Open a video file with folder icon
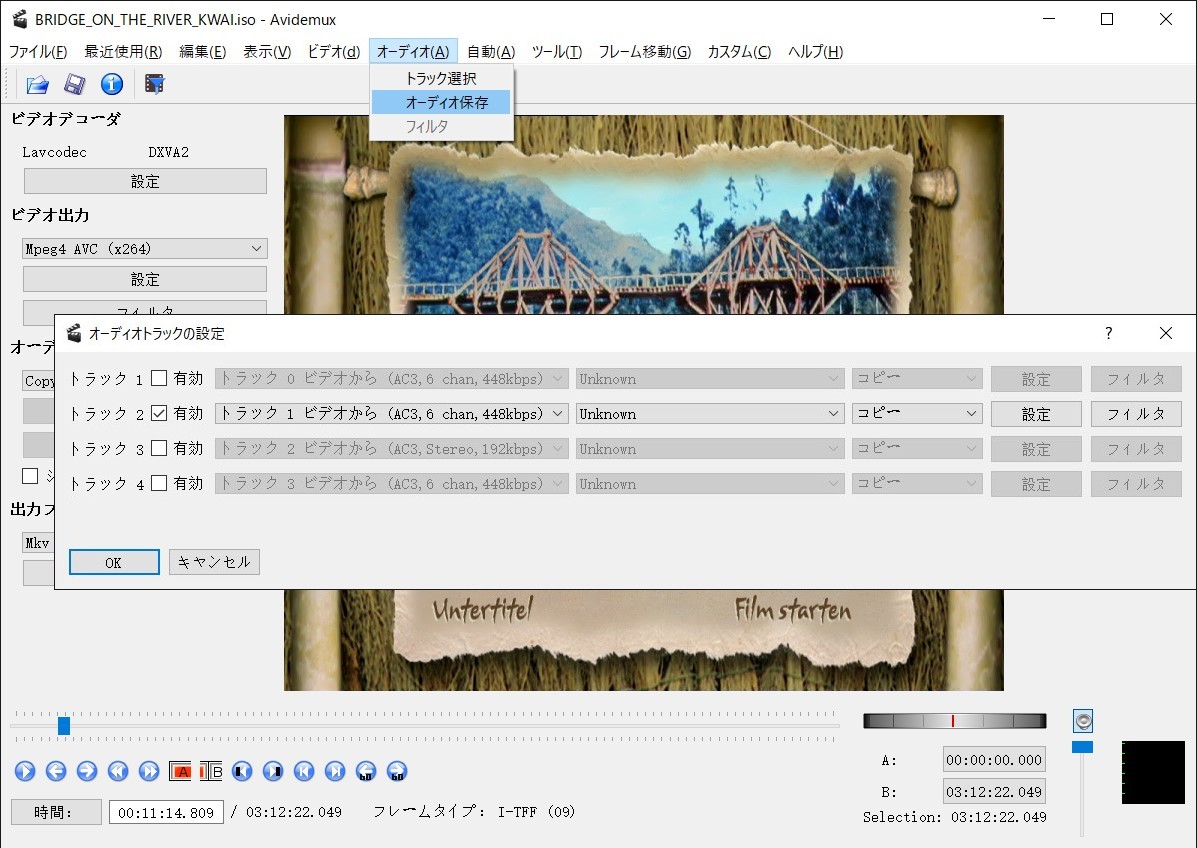1197x848 pixels. click(x=37, y=84)
